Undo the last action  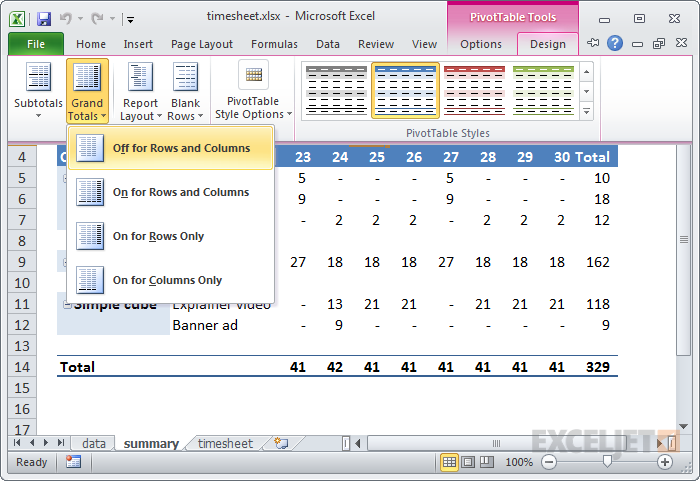coord(66,19)
